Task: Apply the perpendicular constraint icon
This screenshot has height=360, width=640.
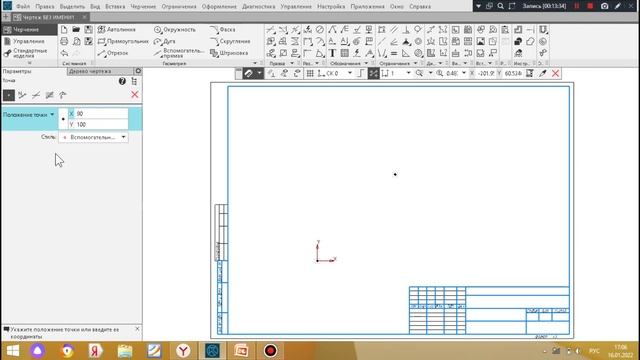Action: 406,29
